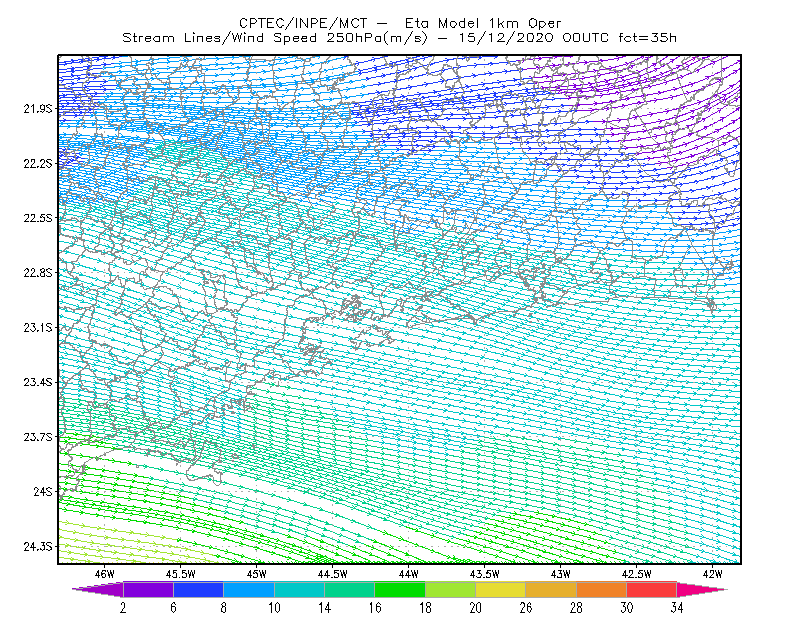The image size is (800, 618).
Task: Click the 21.9S latitude axis label
Action: 38,109
